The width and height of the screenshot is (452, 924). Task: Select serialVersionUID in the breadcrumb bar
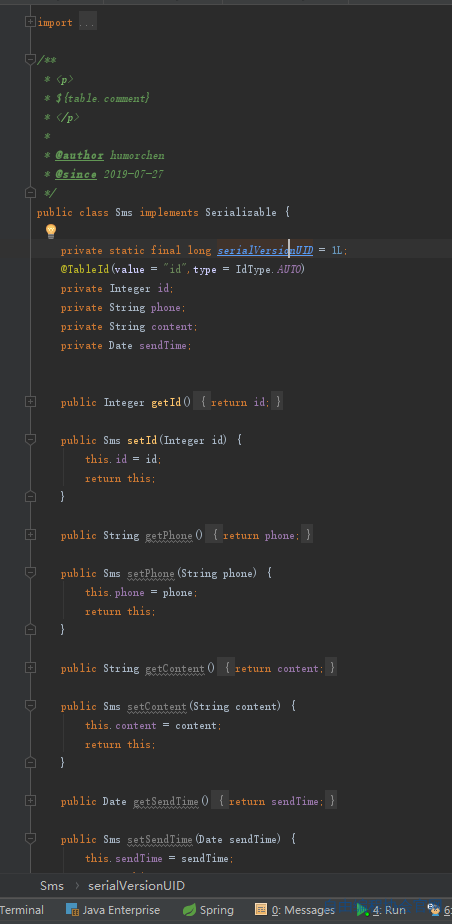136,886
